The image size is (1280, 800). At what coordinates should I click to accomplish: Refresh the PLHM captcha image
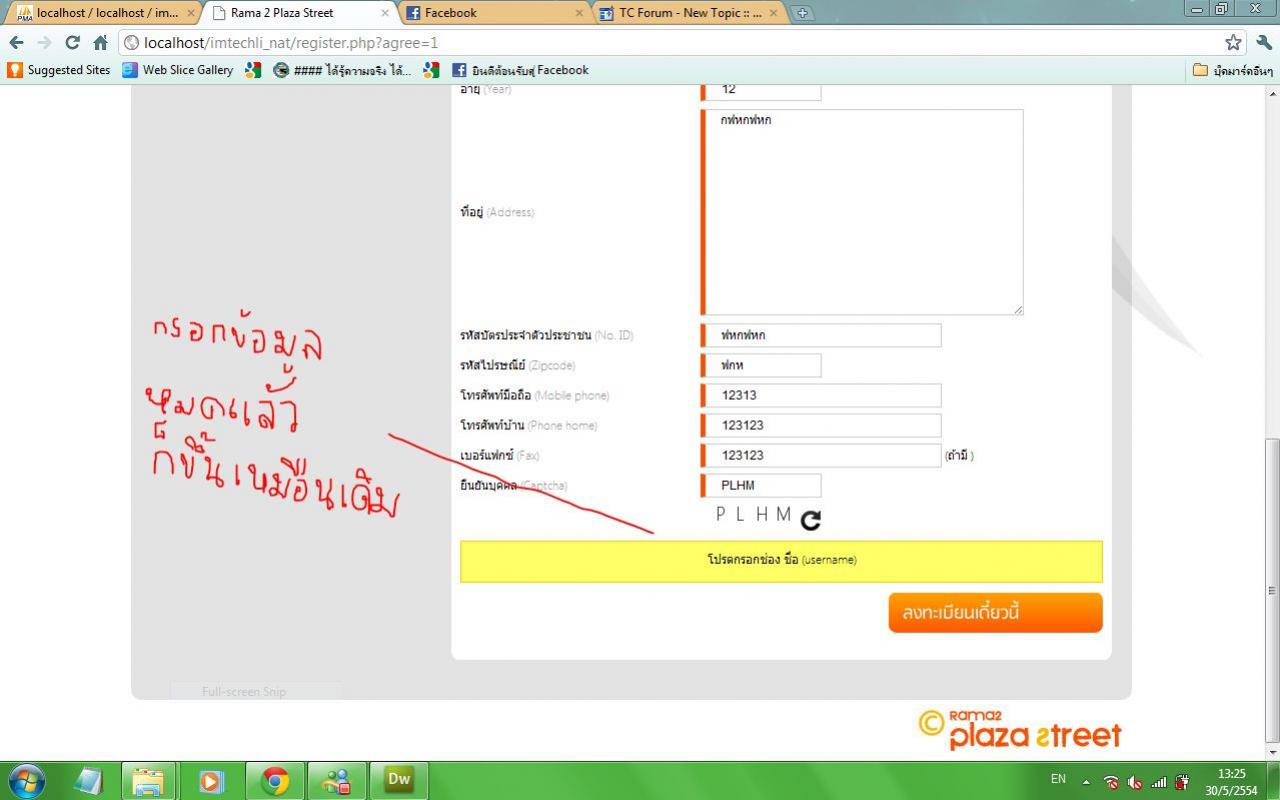811,519
